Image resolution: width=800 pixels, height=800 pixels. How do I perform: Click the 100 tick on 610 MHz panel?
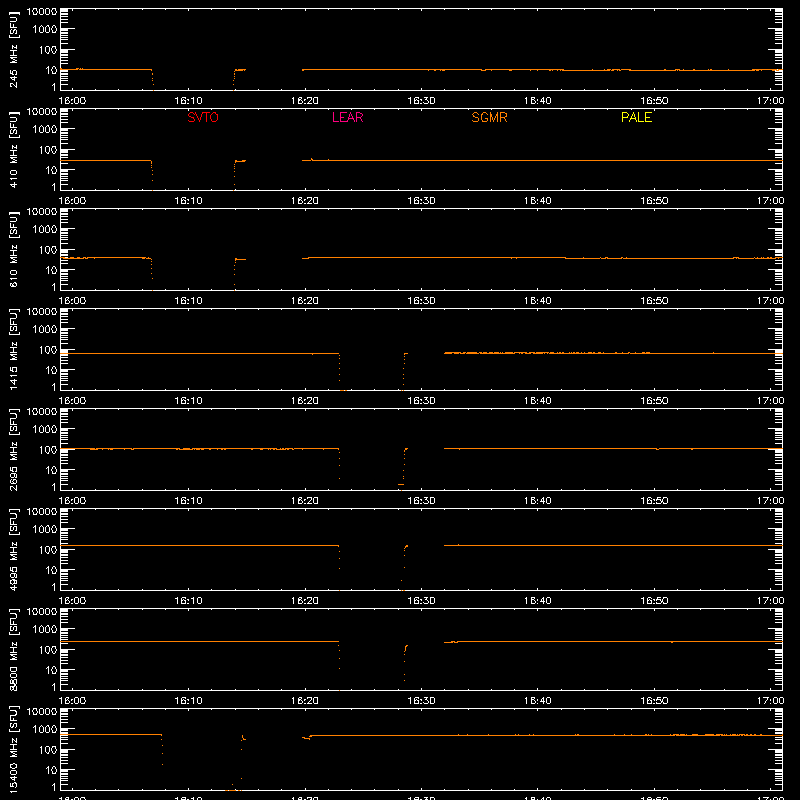48,250
